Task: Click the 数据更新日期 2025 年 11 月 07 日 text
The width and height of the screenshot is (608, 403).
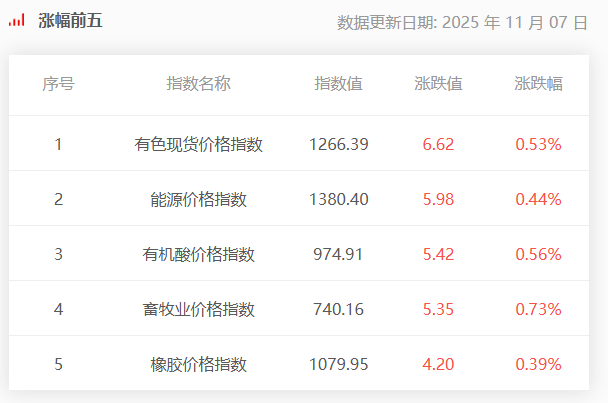Action: 462,22
